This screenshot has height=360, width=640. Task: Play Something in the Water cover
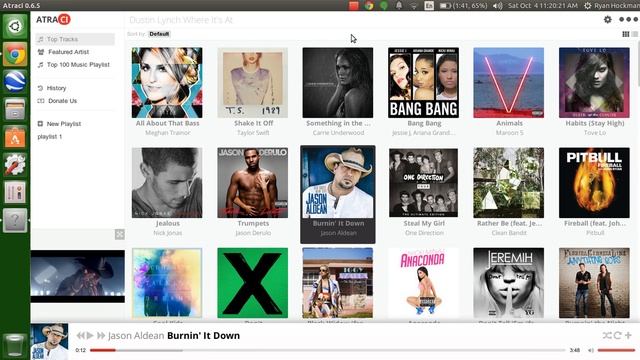338,83
